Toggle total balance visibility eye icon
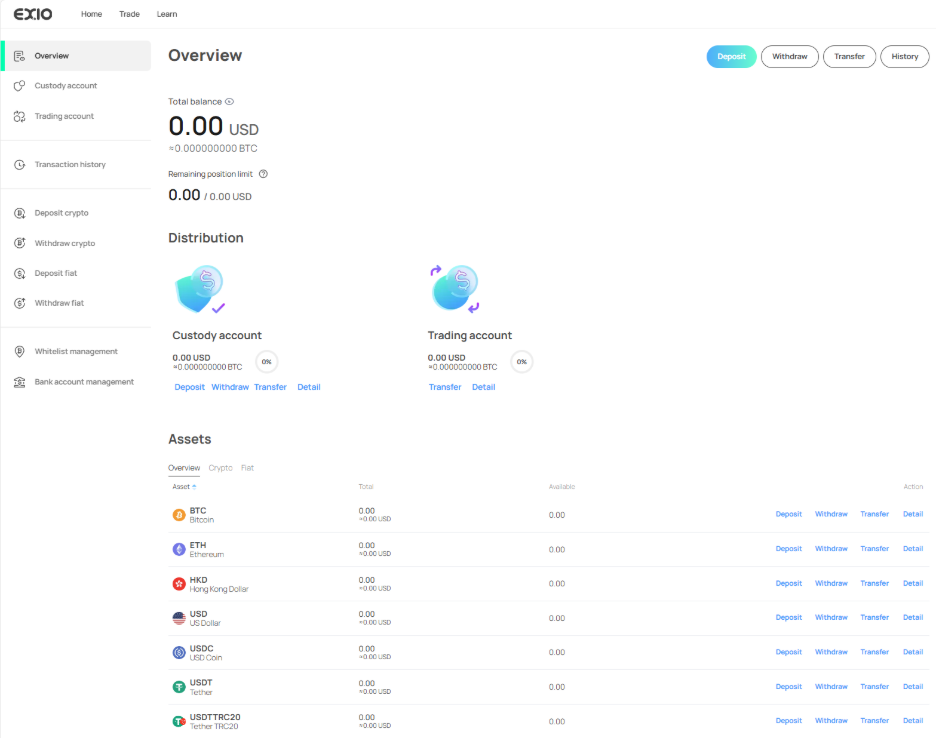 point(229,102)
